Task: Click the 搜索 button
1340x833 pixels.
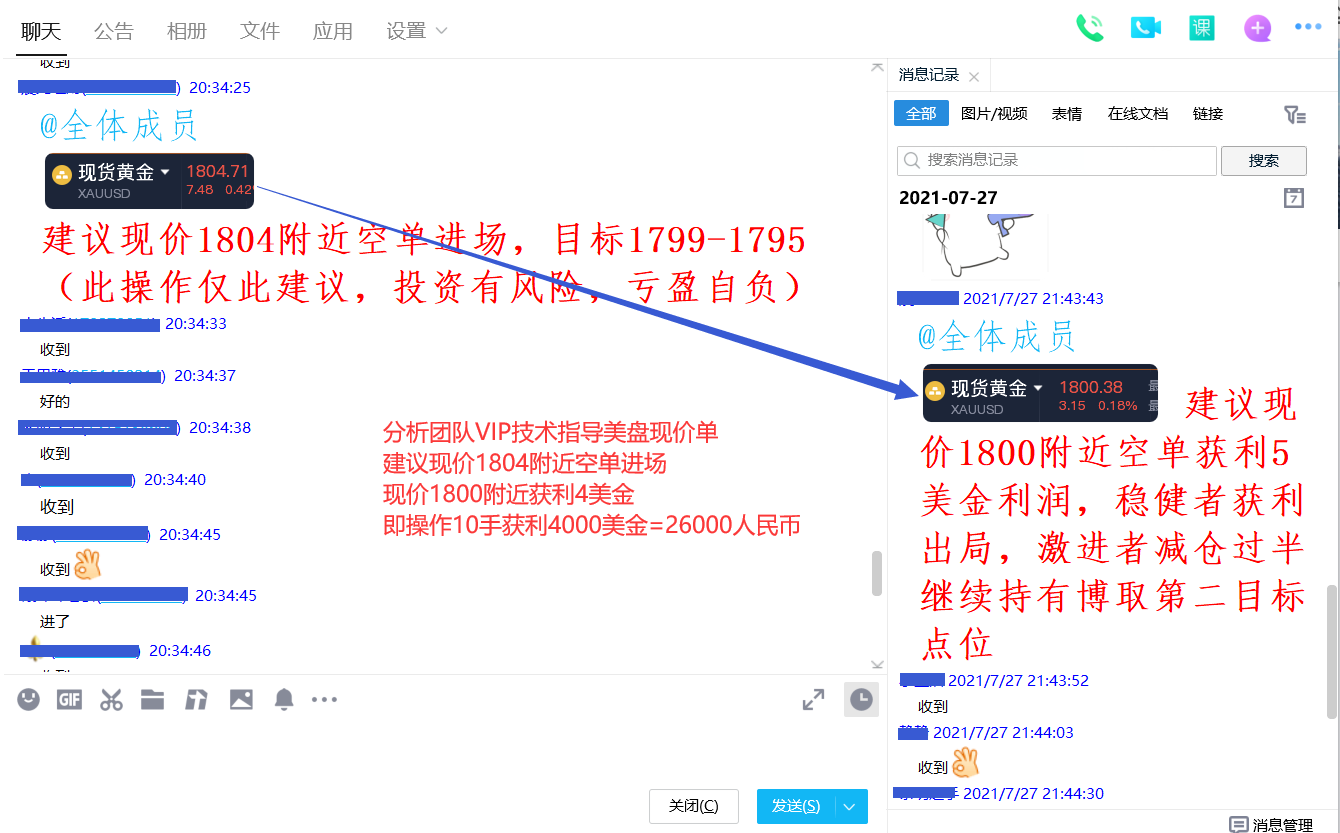Action: pos(1264,160)
